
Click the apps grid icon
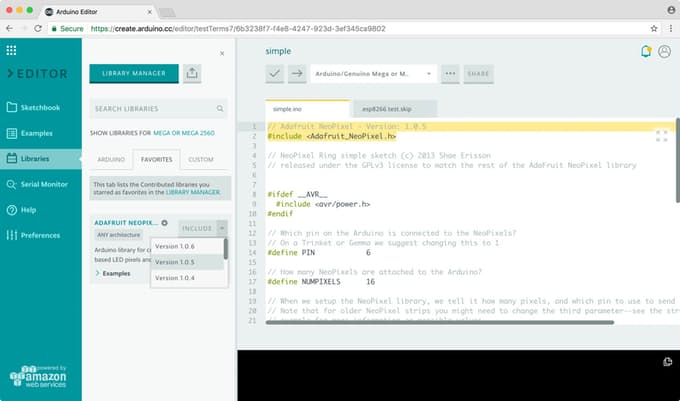[x=11, y=50]
